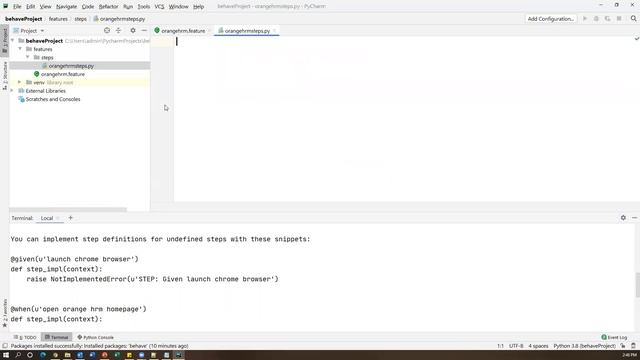Click features in navigation breadcrumb

click(58, 19)
